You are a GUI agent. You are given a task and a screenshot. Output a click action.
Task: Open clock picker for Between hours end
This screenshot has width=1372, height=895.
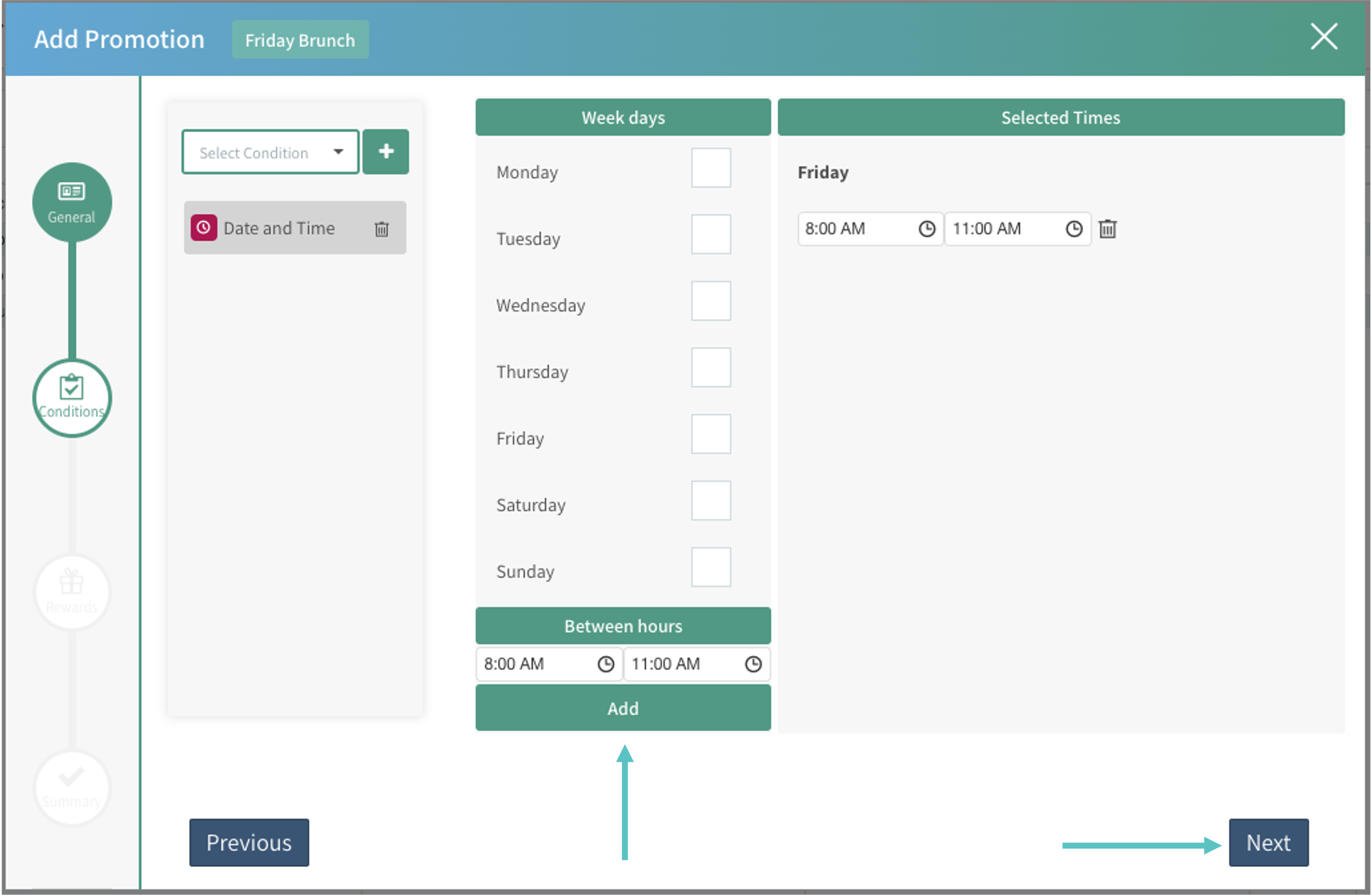point(753,664)
